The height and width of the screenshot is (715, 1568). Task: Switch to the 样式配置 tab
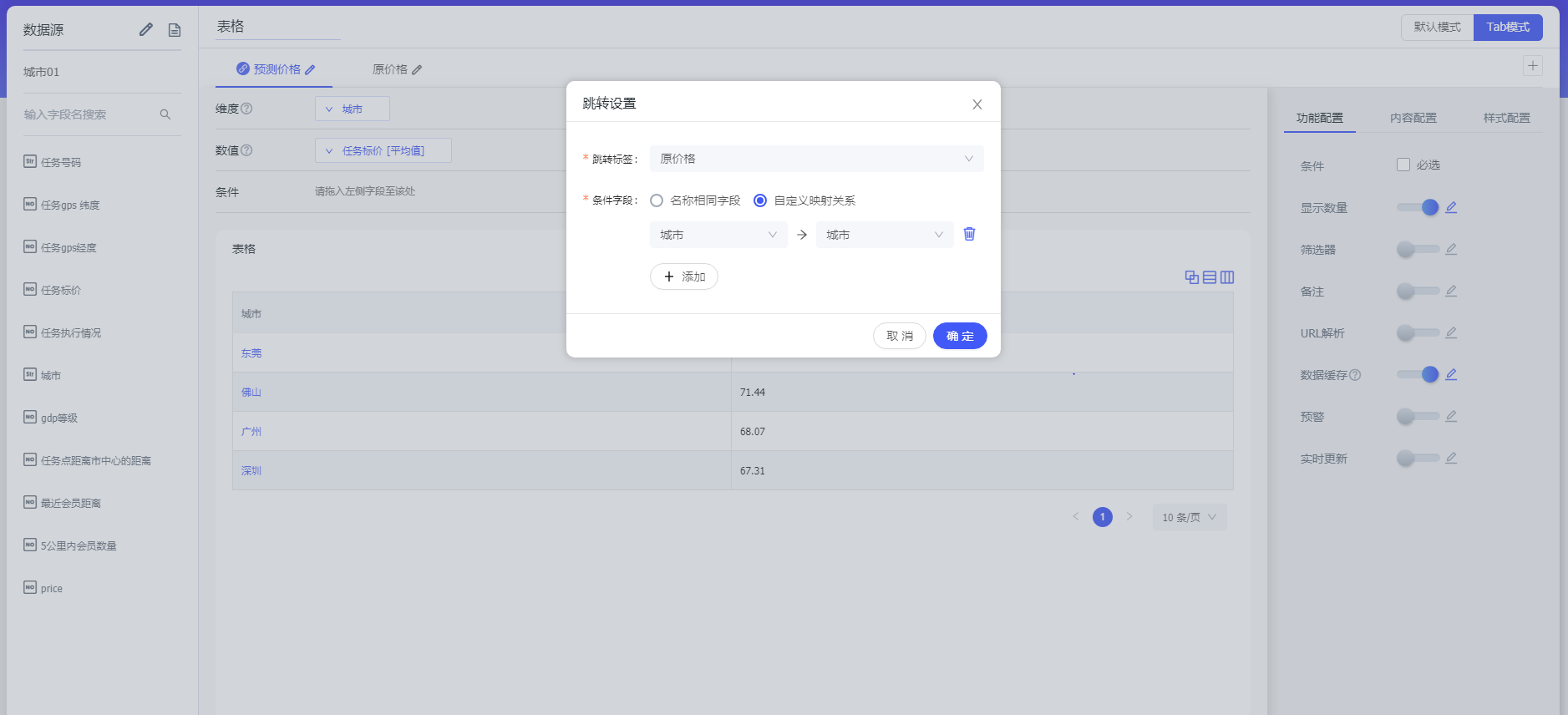point(1506,118)
